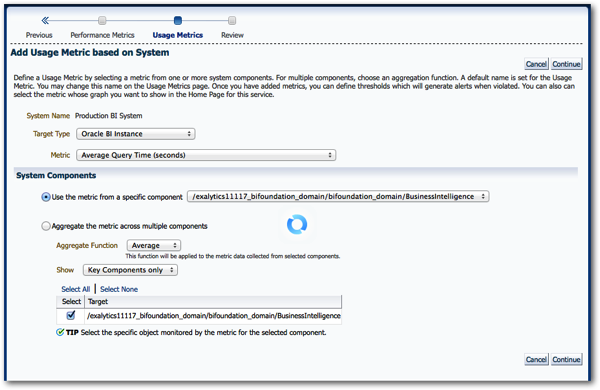
Task: Toggle checkbox for the BusinessIntelligence target row
Action: pos(71,315)
